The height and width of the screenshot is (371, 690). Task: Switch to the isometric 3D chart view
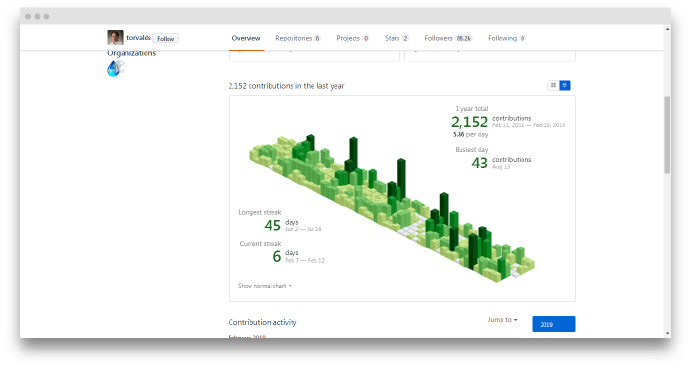click(565, 85)
